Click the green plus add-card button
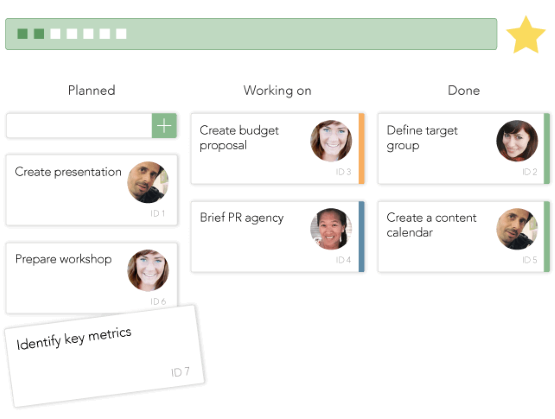Viewport: 555px width, 419px height. pyautogui.click(x=164, y=126)
